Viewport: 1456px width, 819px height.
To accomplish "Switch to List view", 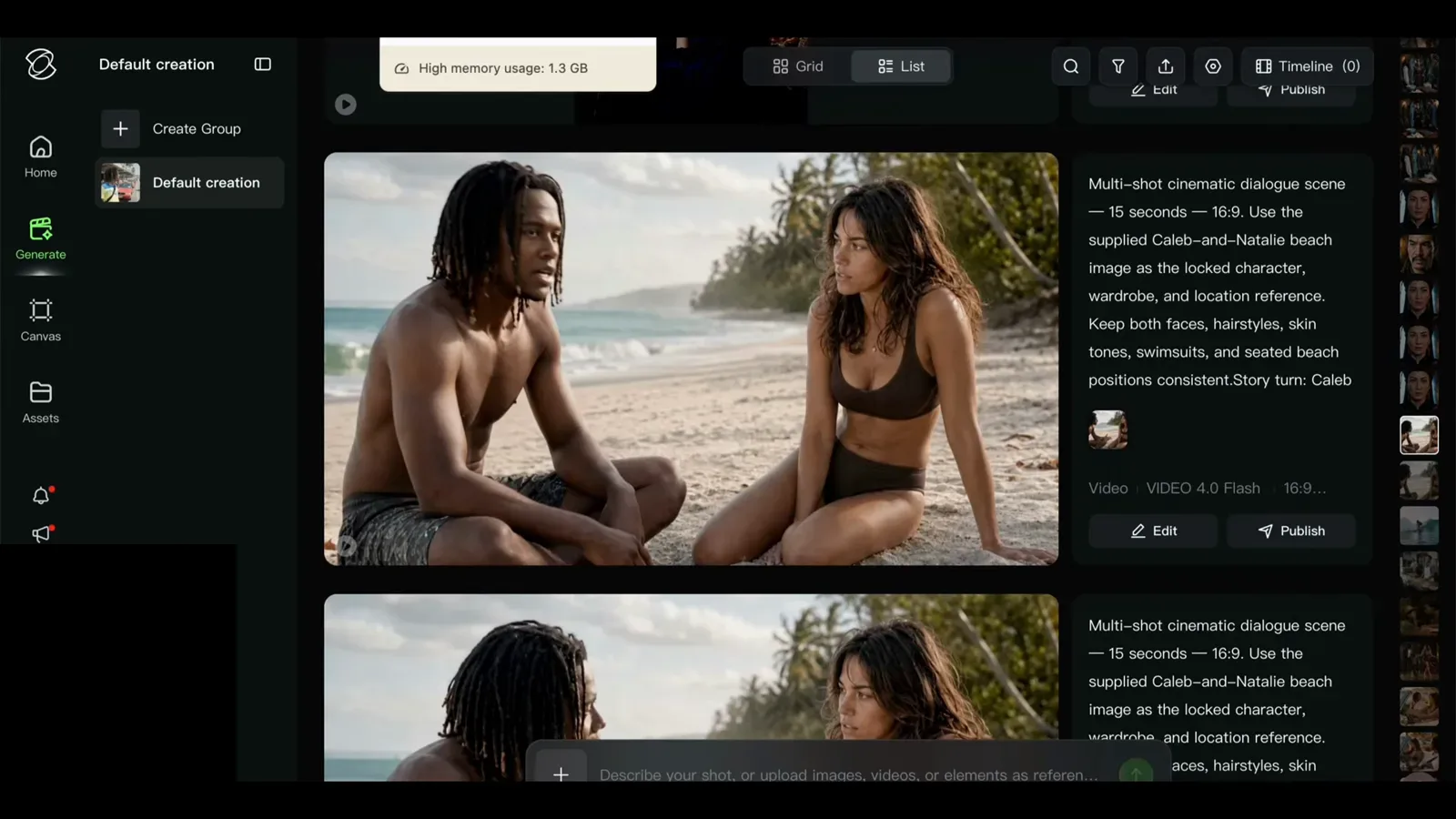I will (901, 66).
